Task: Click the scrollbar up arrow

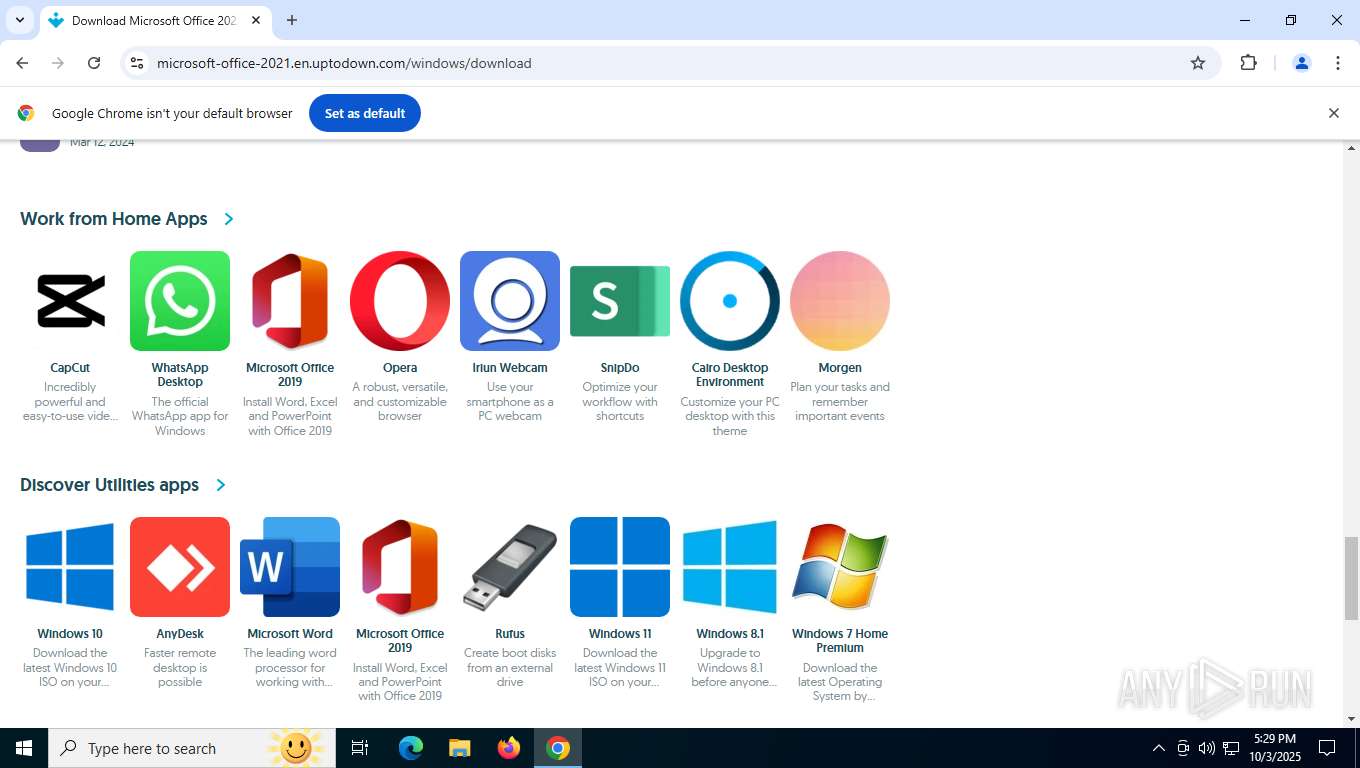Action: pyautogui.click(x=1351, y=148)
